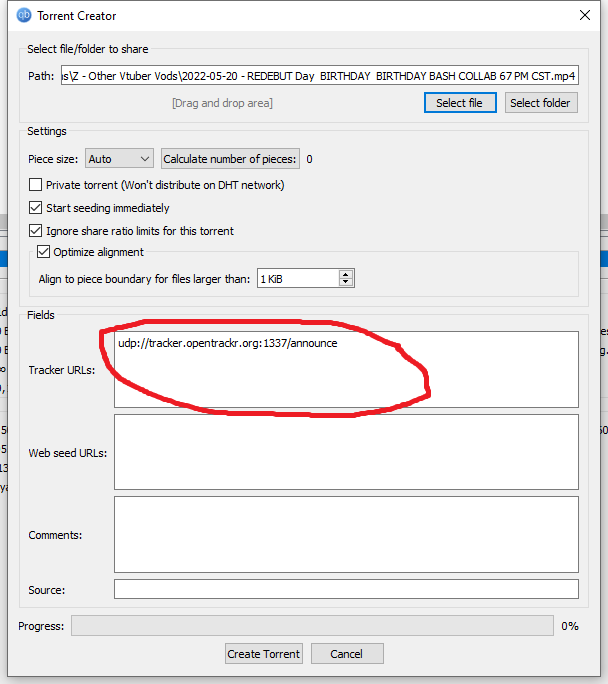This screenshot has width=608, height=684.
Task: Click the Web seed URLs text area
Action: [346, 452]
